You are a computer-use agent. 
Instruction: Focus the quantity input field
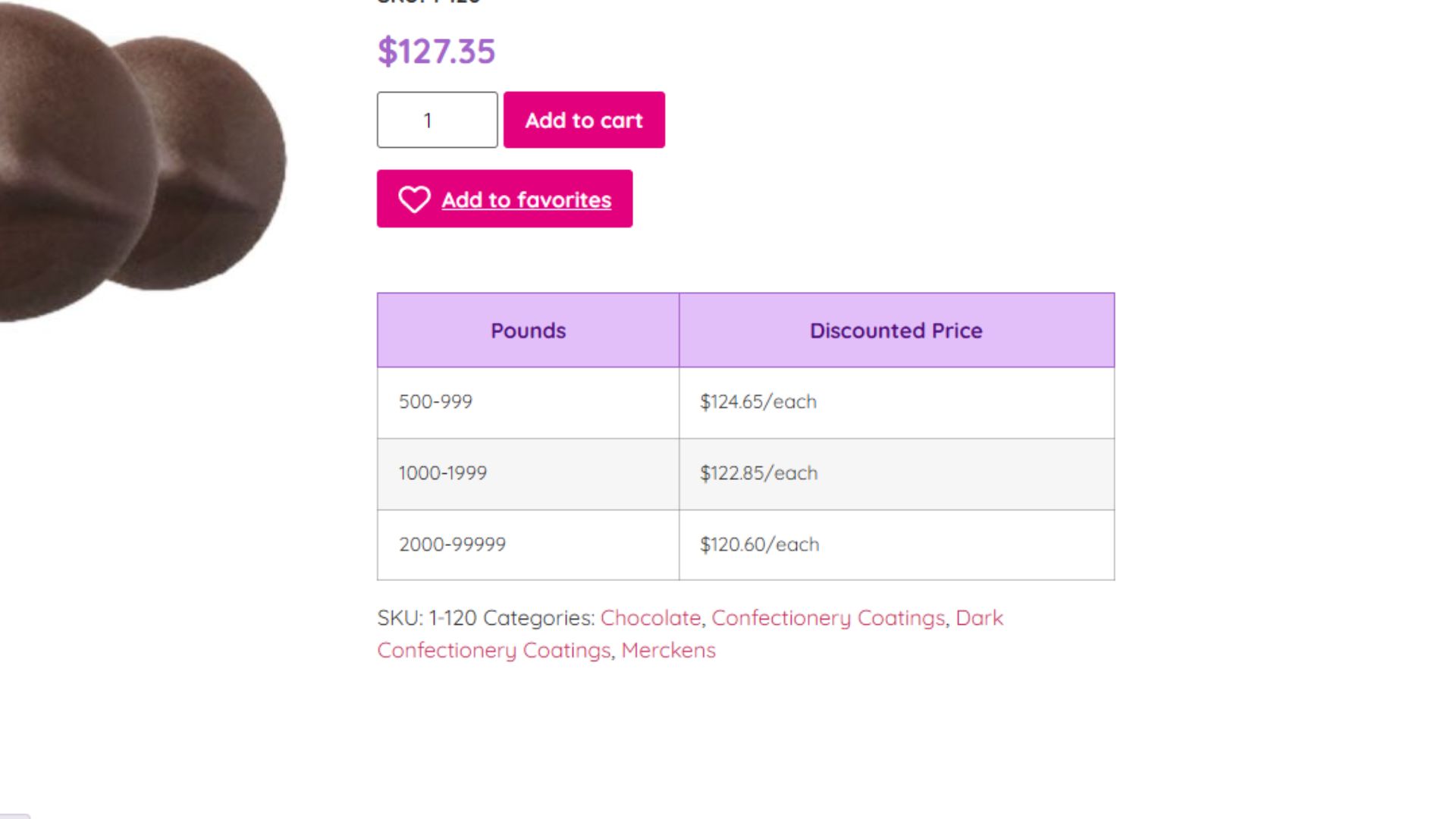tap(437, 120)
